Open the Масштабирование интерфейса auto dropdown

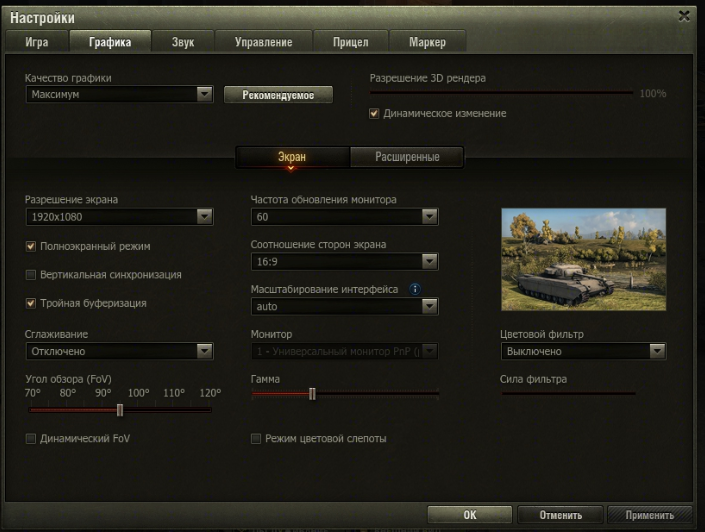click(x=344, y=306)
